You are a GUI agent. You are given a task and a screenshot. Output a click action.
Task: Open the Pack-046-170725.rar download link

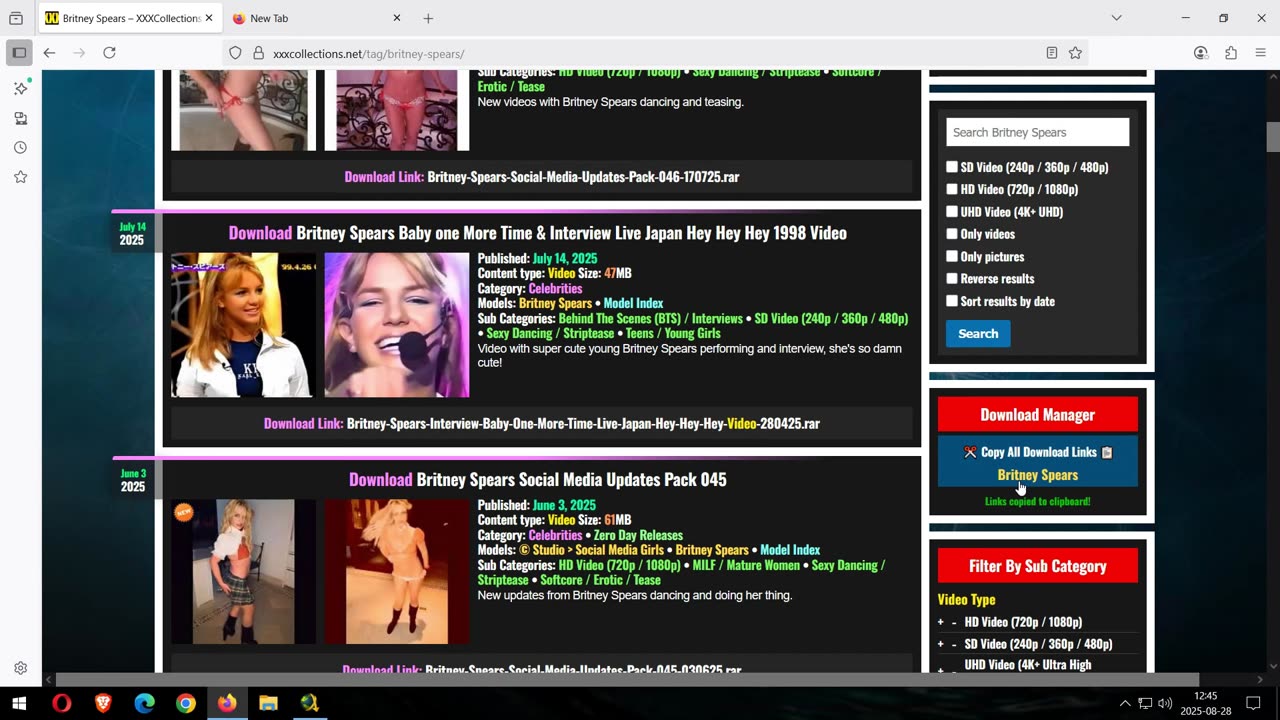point(583,177)
